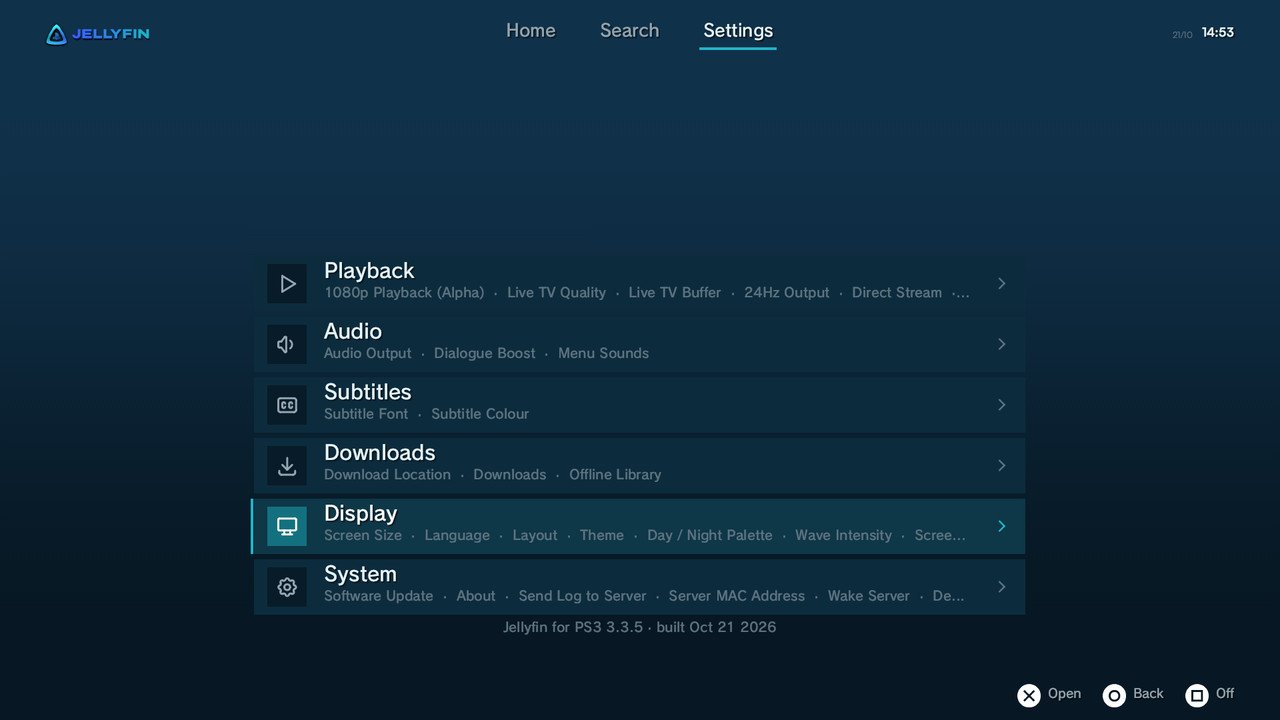Switch to the Search tab

[x=629, y=30]
